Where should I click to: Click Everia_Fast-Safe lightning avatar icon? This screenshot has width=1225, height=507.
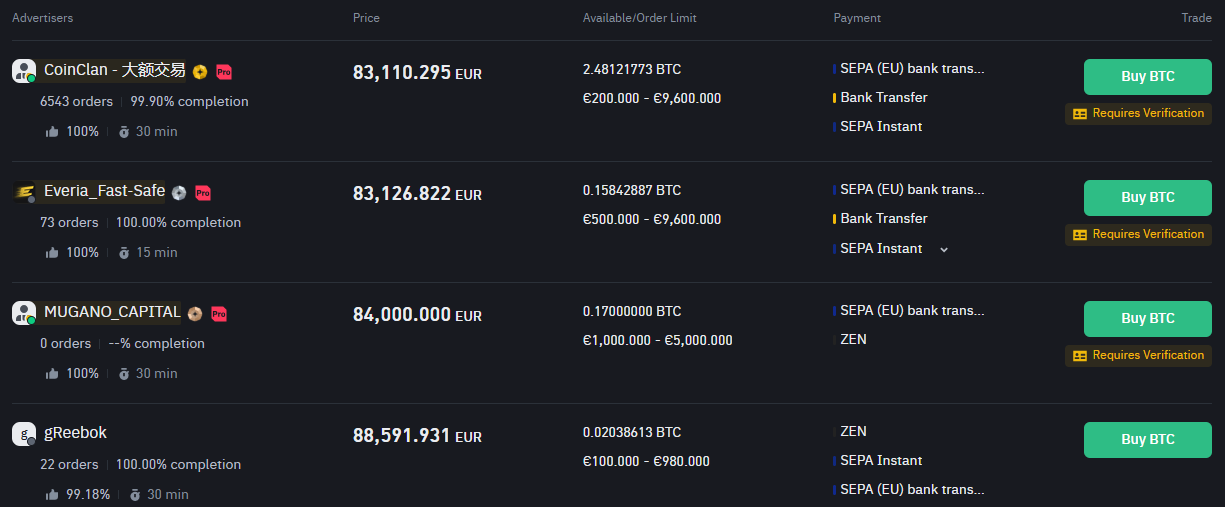pos(24,192)
